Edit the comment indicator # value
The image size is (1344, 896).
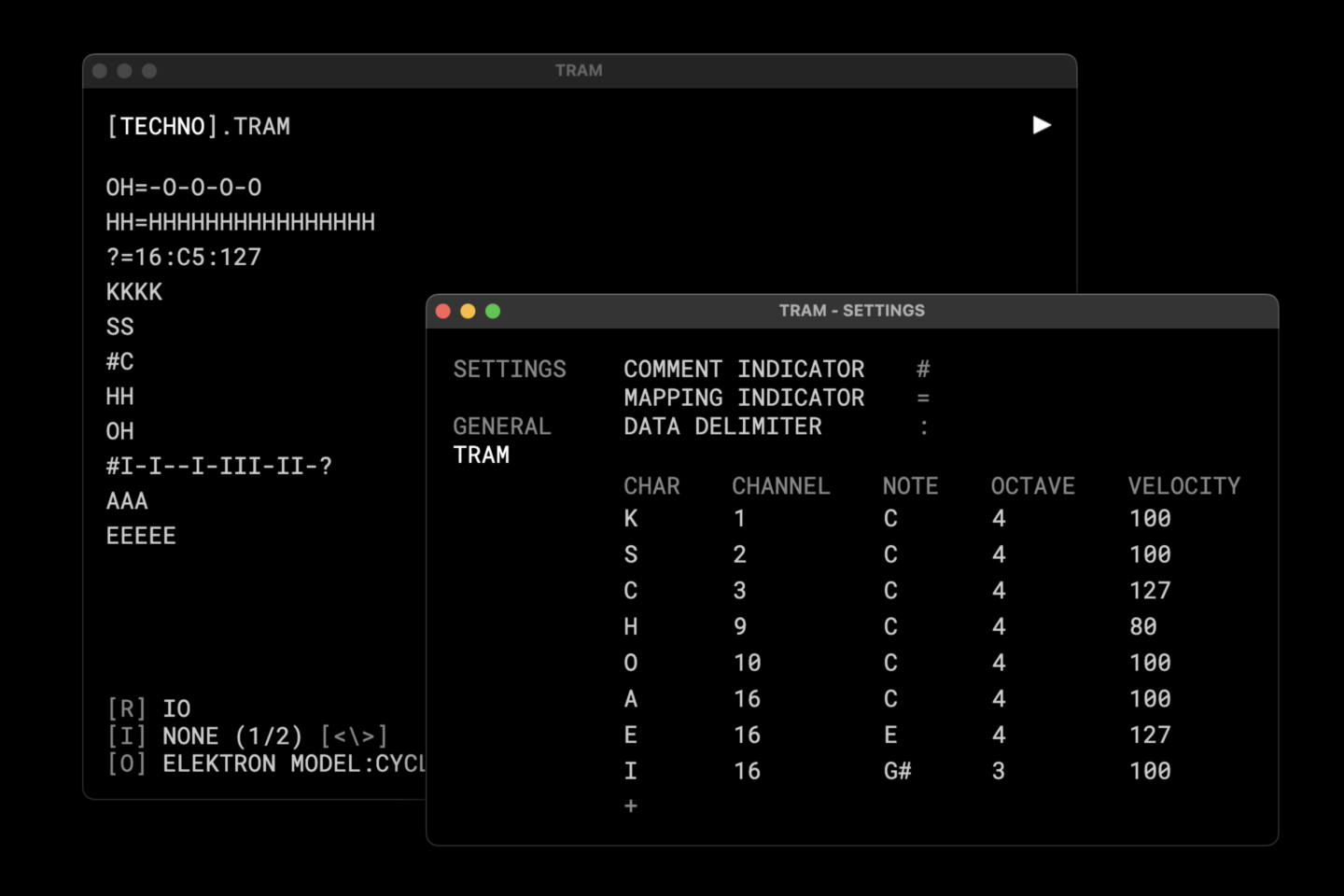pyautogui.click(x=923, y=370)
